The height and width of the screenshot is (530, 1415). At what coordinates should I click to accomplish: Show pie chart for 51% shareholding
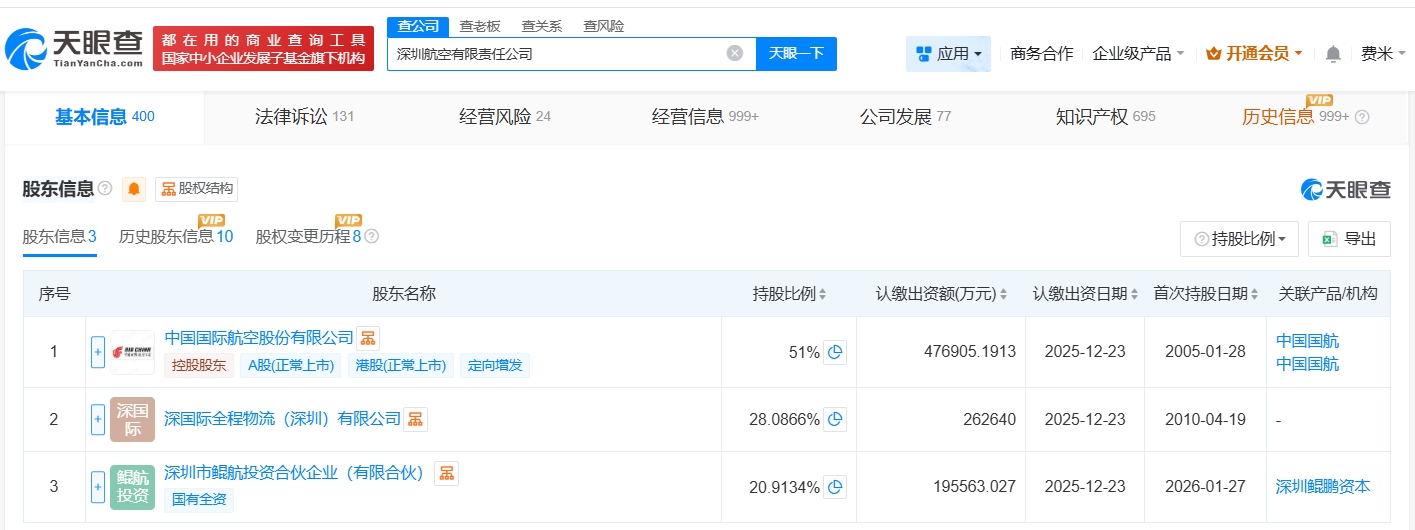coord(835,352)
